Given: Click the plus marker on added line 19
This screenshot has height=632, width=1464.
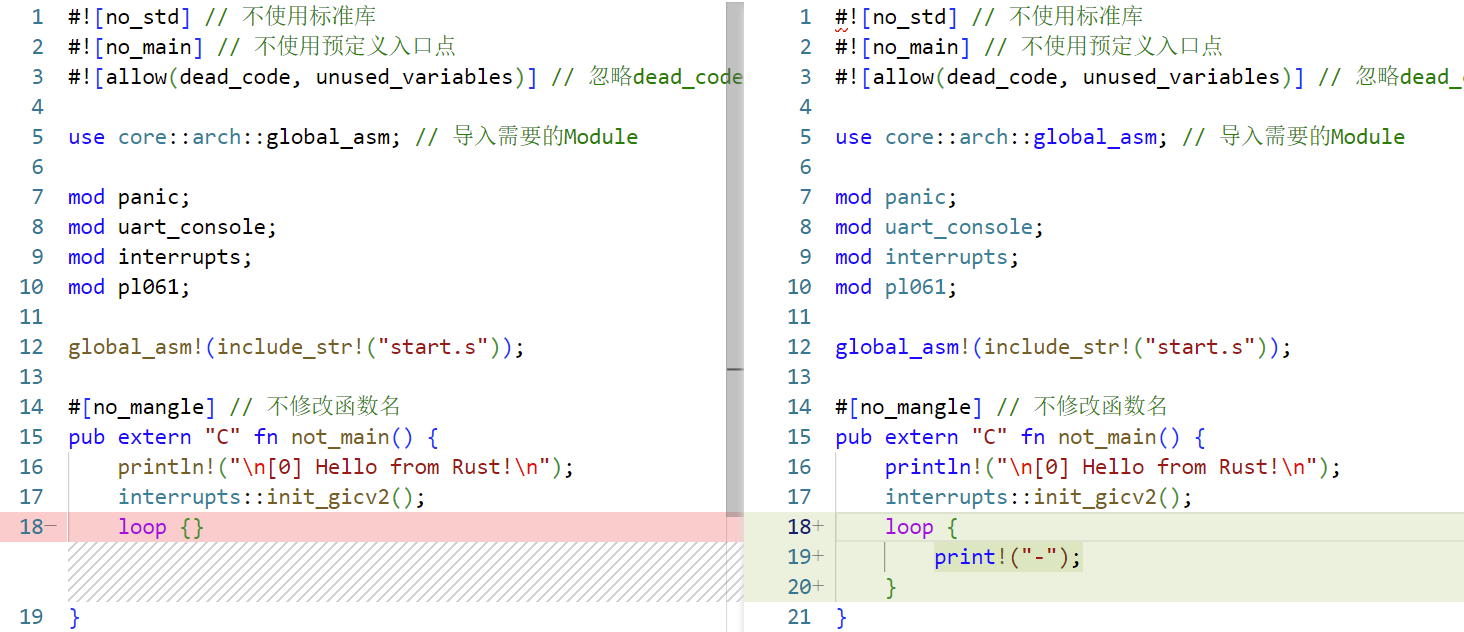Looking at the screenshot, I should tap(819, 557).
